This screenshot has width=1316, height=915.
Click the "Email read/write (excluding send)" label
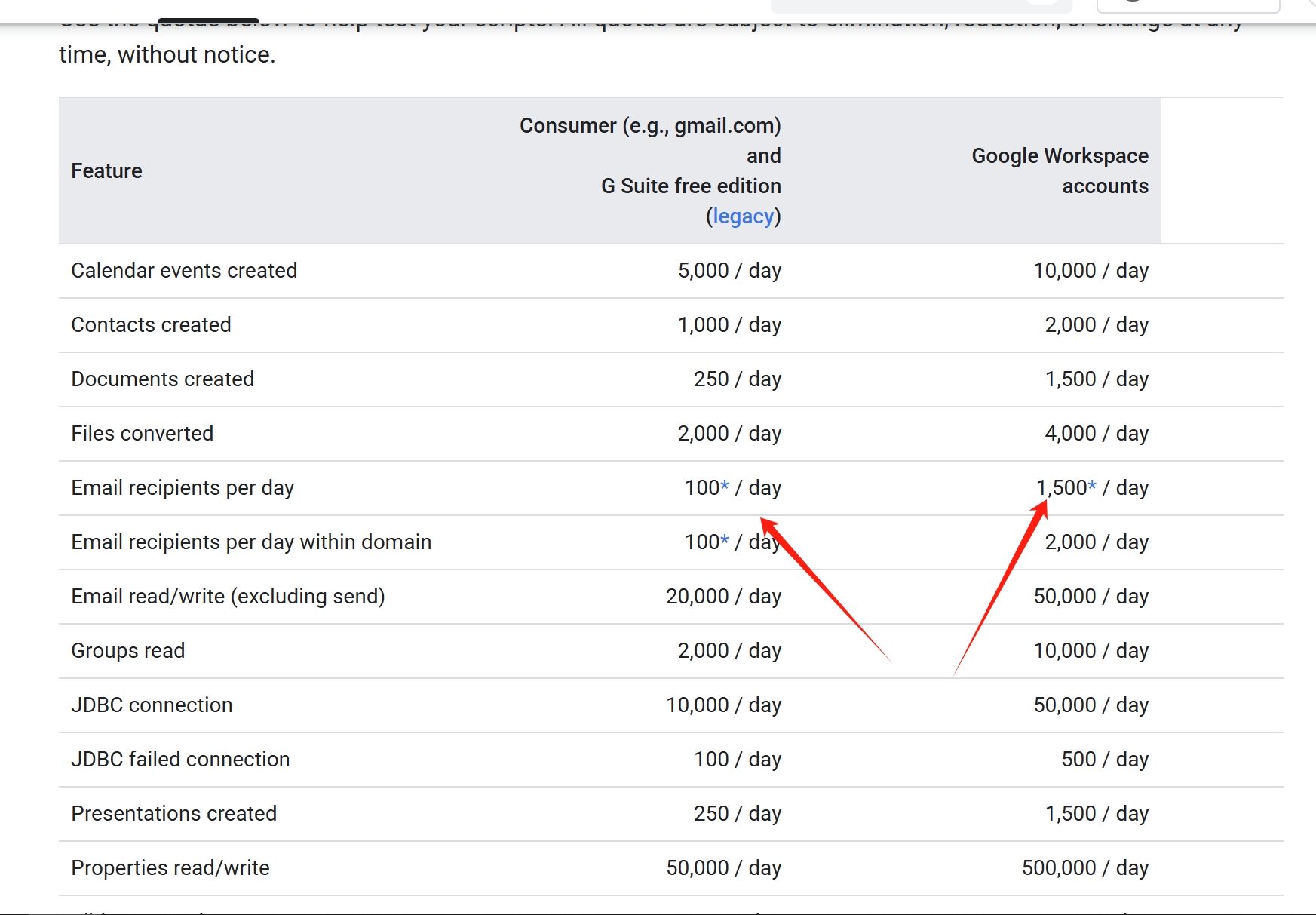tap(228, 597)
